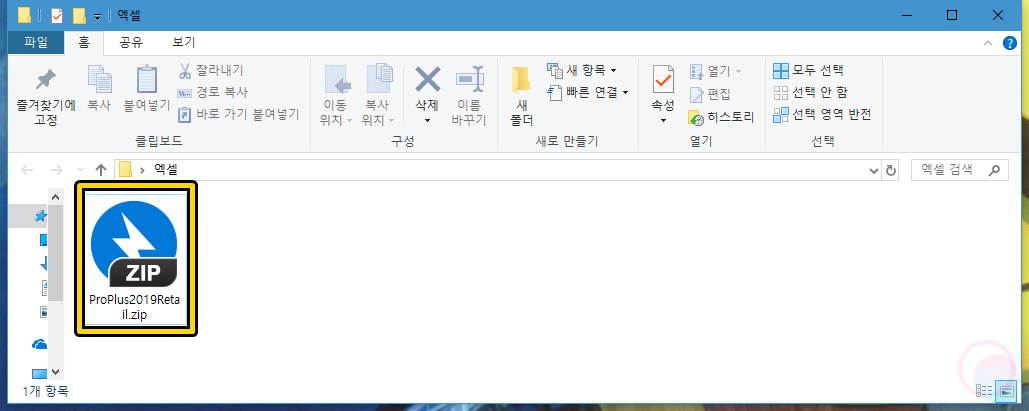Screen dimensions: 1029x411
Task: Select the ProPlus2019Retail.zip file
Action: (136, 259)
